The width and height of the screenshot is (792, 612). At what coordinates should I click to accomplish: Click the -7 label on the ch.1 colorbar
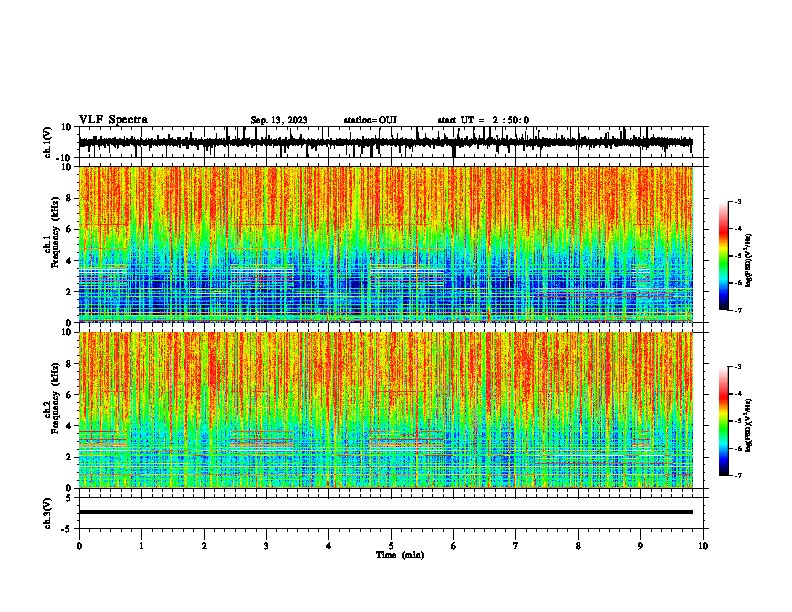[x=737, y=310]
